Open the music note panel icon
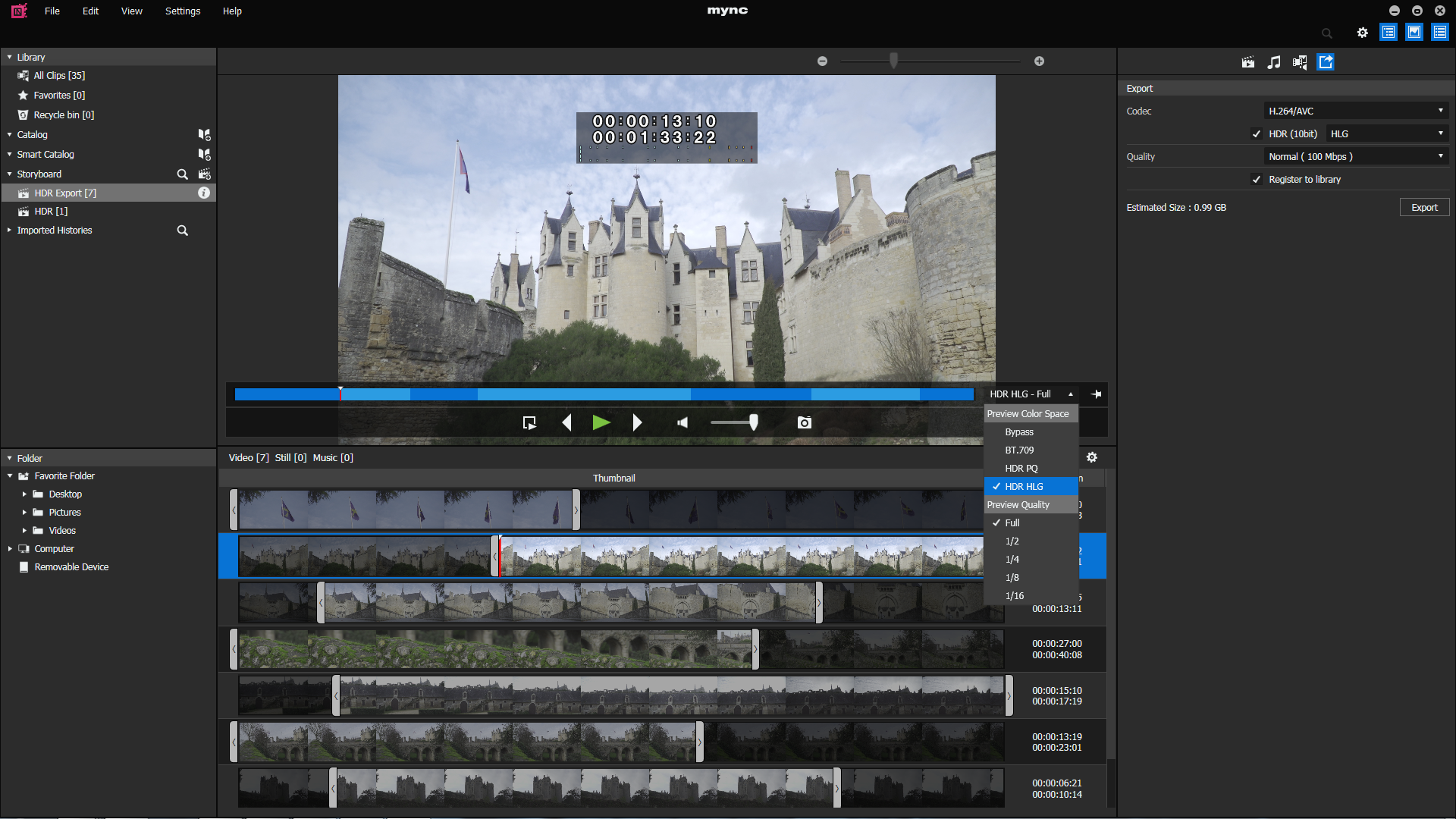The image size is (1456, 819). pyautogui.click(x=1274, y=62)
